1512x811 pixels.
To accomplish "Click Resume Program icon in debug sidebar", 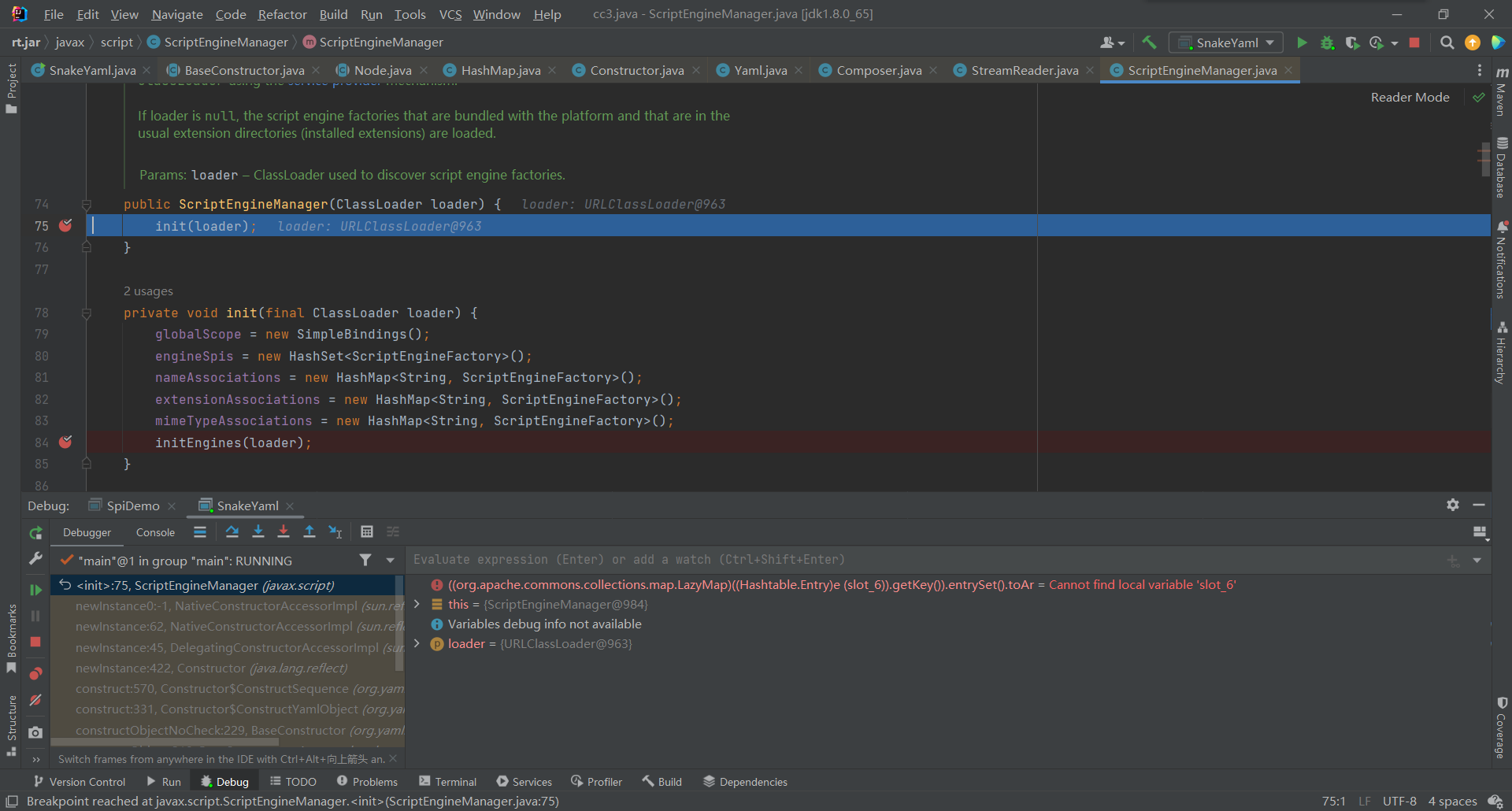I will click(x=35, y=590).
